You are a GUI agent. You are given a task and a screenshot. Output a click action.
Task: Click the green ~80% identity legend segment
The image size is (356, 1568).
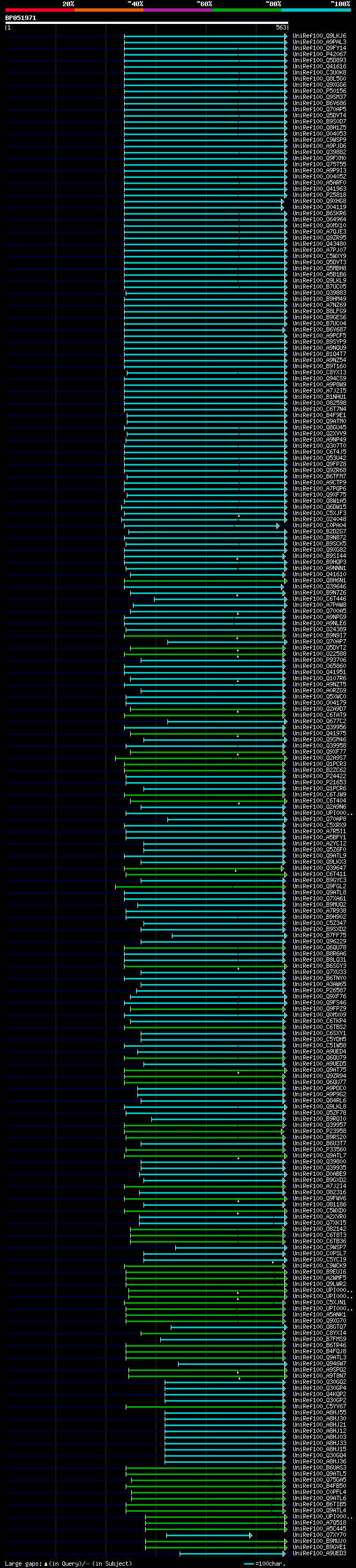coord(247,10)
